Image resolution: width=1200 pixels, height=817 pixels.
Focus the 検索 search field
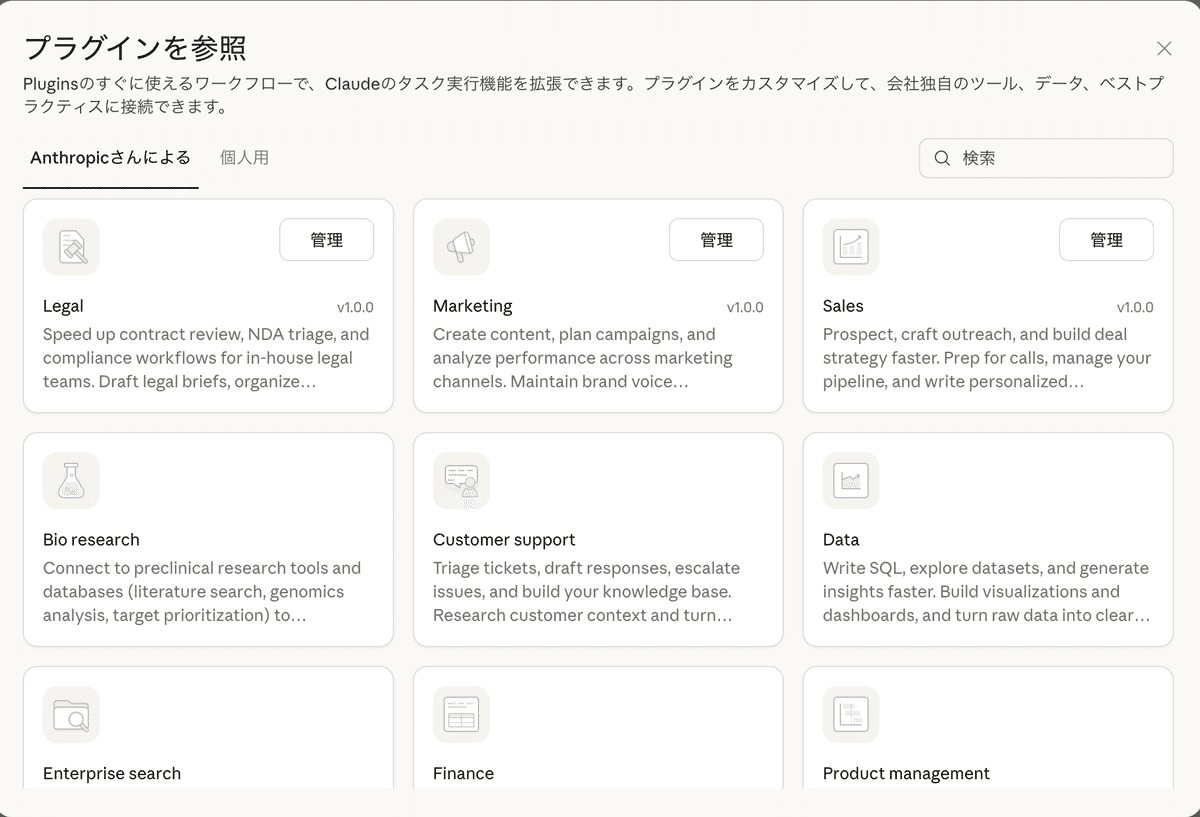[1060, 158]
